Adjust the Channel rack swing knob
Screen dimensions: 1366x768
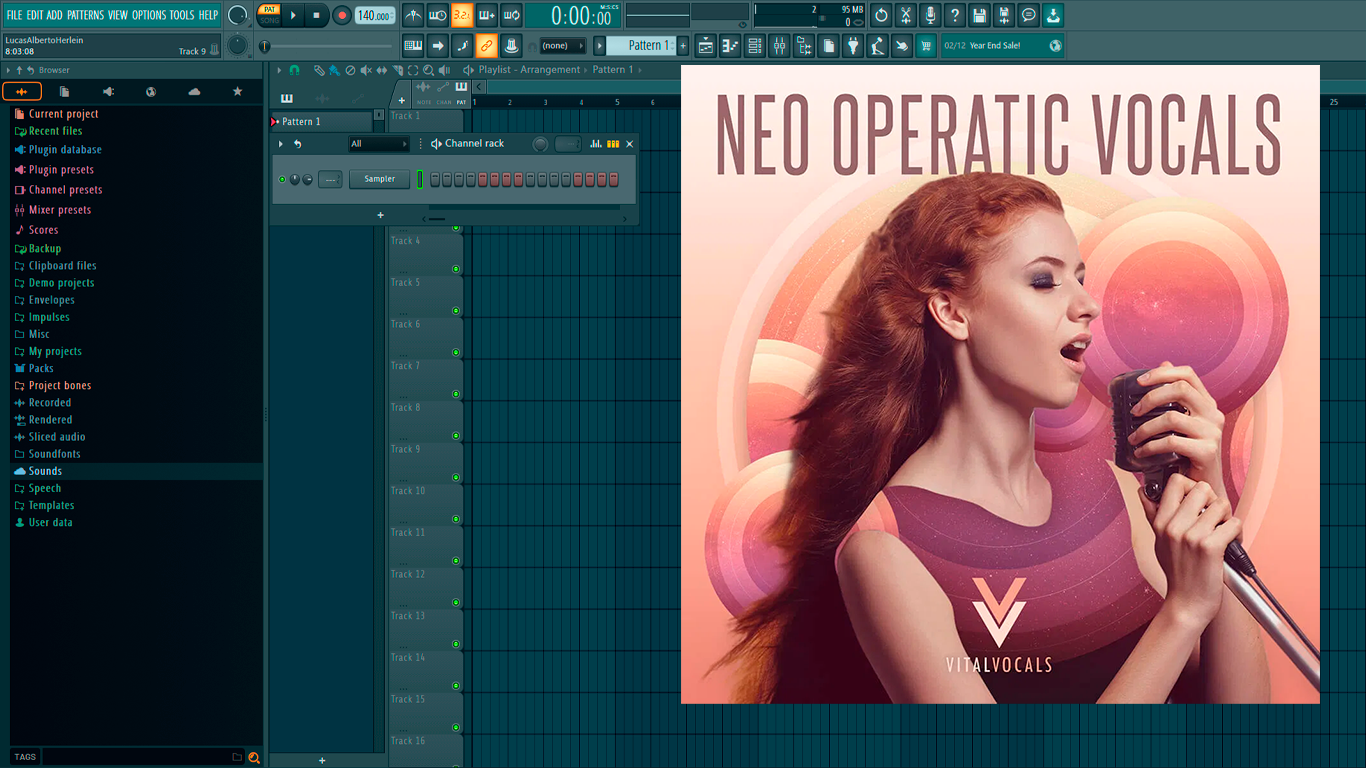(541, 144)
